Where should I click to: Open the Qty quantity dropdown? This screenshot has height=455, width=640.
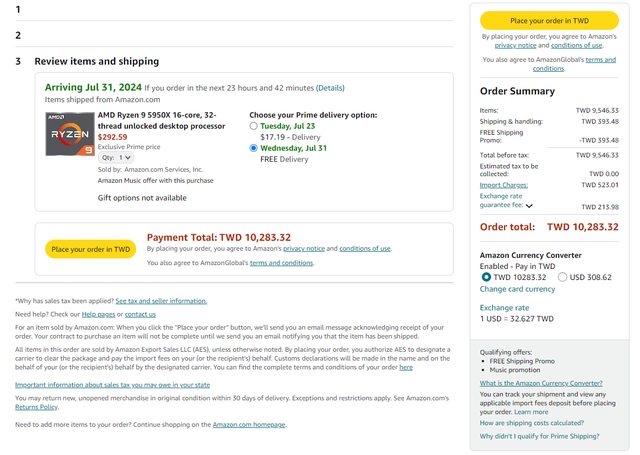tap(118, 157)
